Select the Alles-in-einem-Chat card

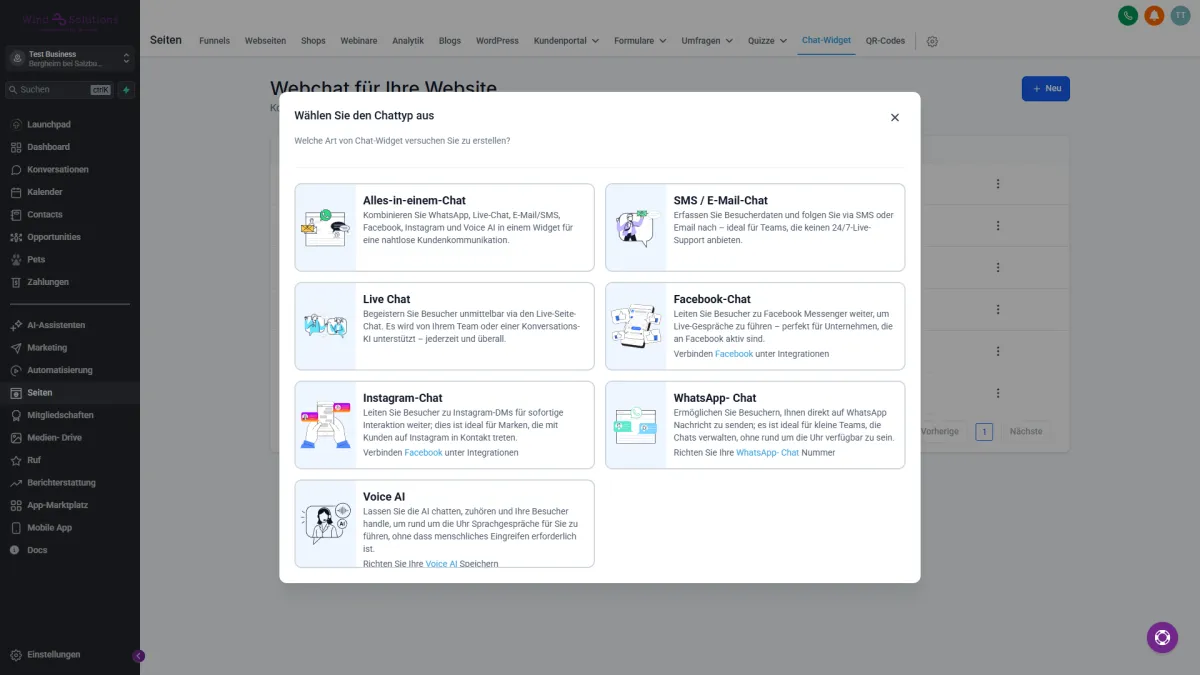click(445, 227)
